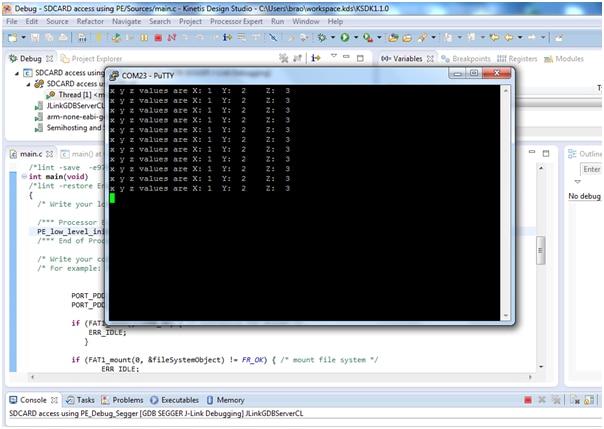Screen dimensions: 604x429
Task: Click the editor vertical scrollbar
Action: click(541, 250)
